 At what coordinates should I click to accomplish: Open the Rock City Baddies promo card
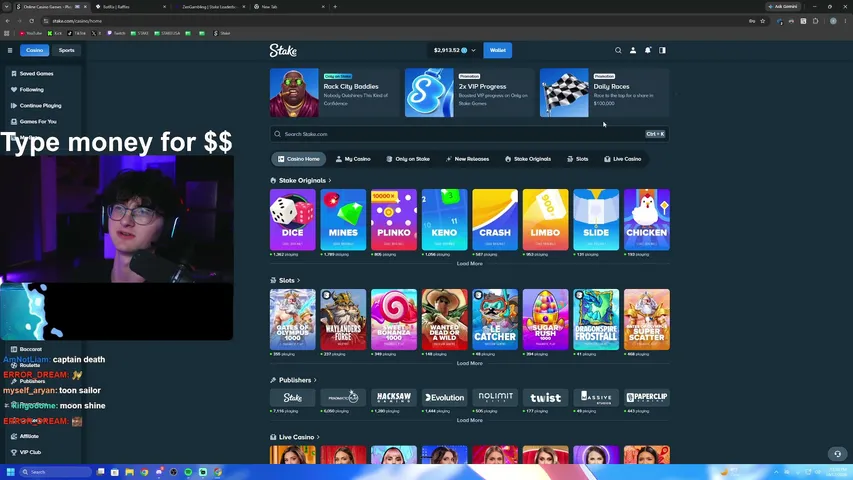click(334, 93)
